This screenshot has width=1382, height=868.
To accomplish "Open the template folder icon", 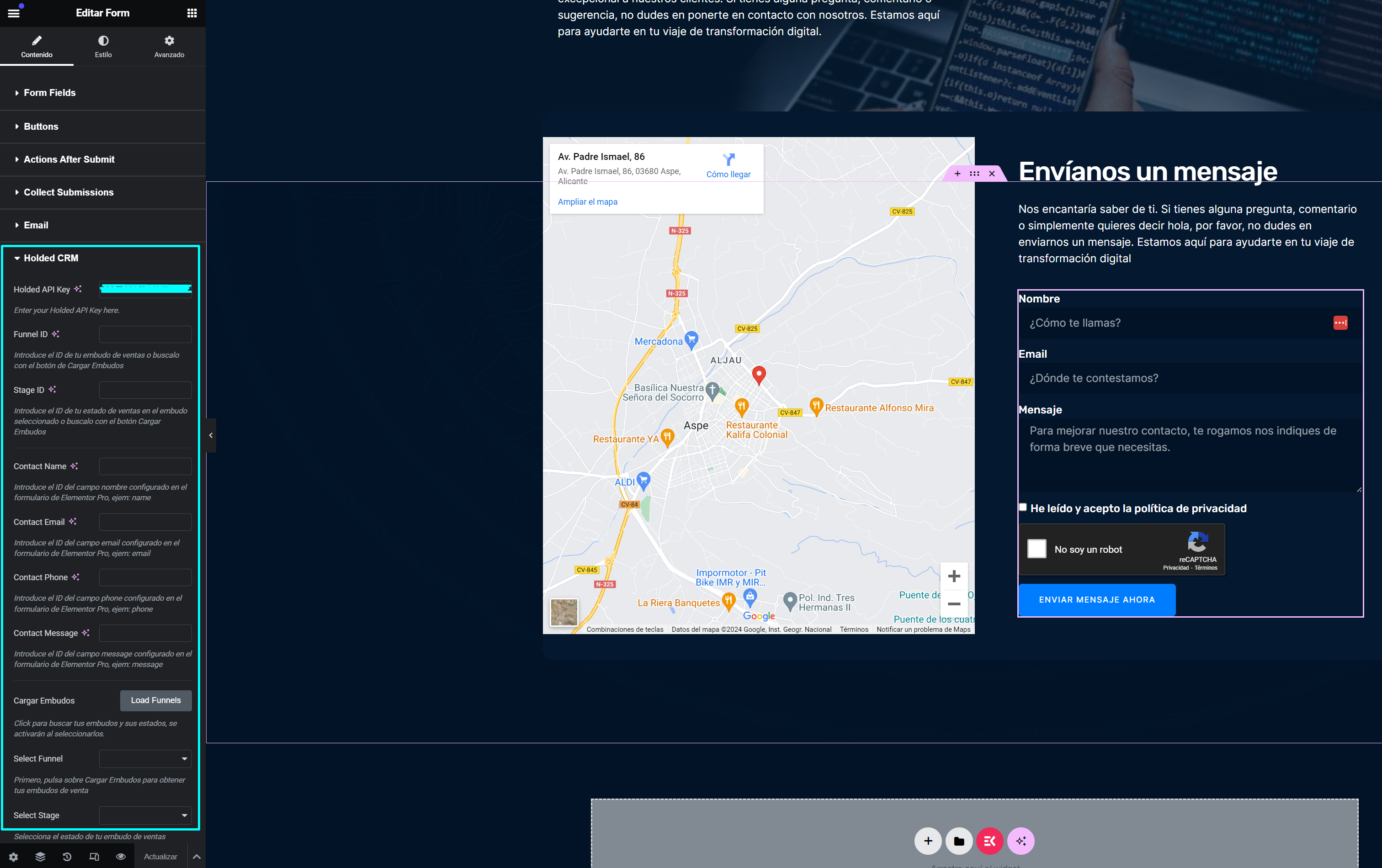I will point(958,841).
